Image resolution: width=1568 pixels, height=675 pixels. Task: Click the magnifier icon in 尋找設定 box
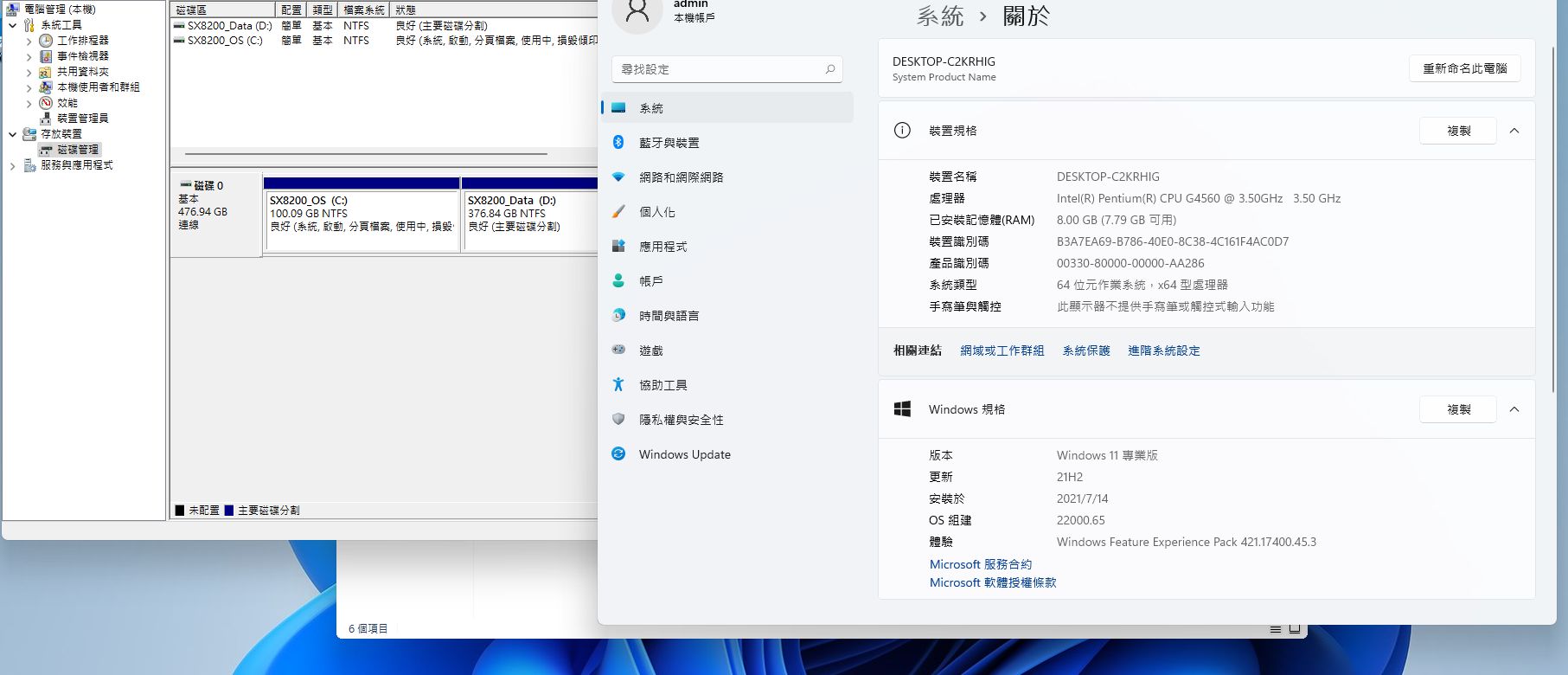coord(829,69)
